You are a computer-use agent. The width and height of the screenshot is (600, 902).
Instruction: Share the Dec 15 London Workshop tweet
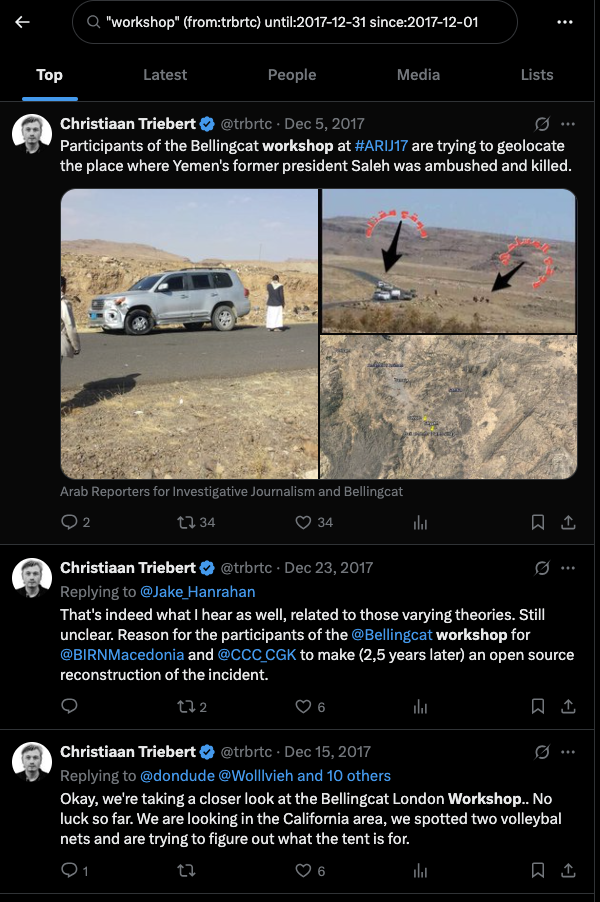click(568, 871)
